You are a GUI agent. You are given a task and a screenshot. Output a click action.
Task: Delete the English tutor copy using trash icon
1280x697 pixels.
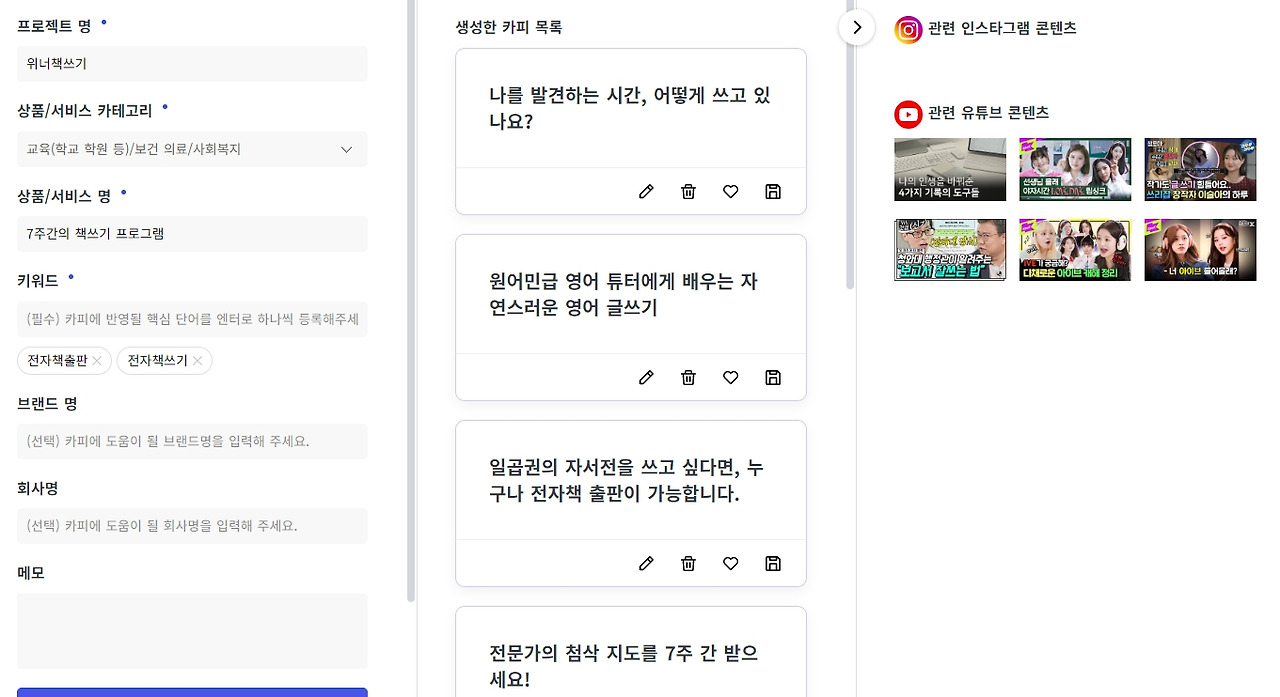(x=688, y=377)
